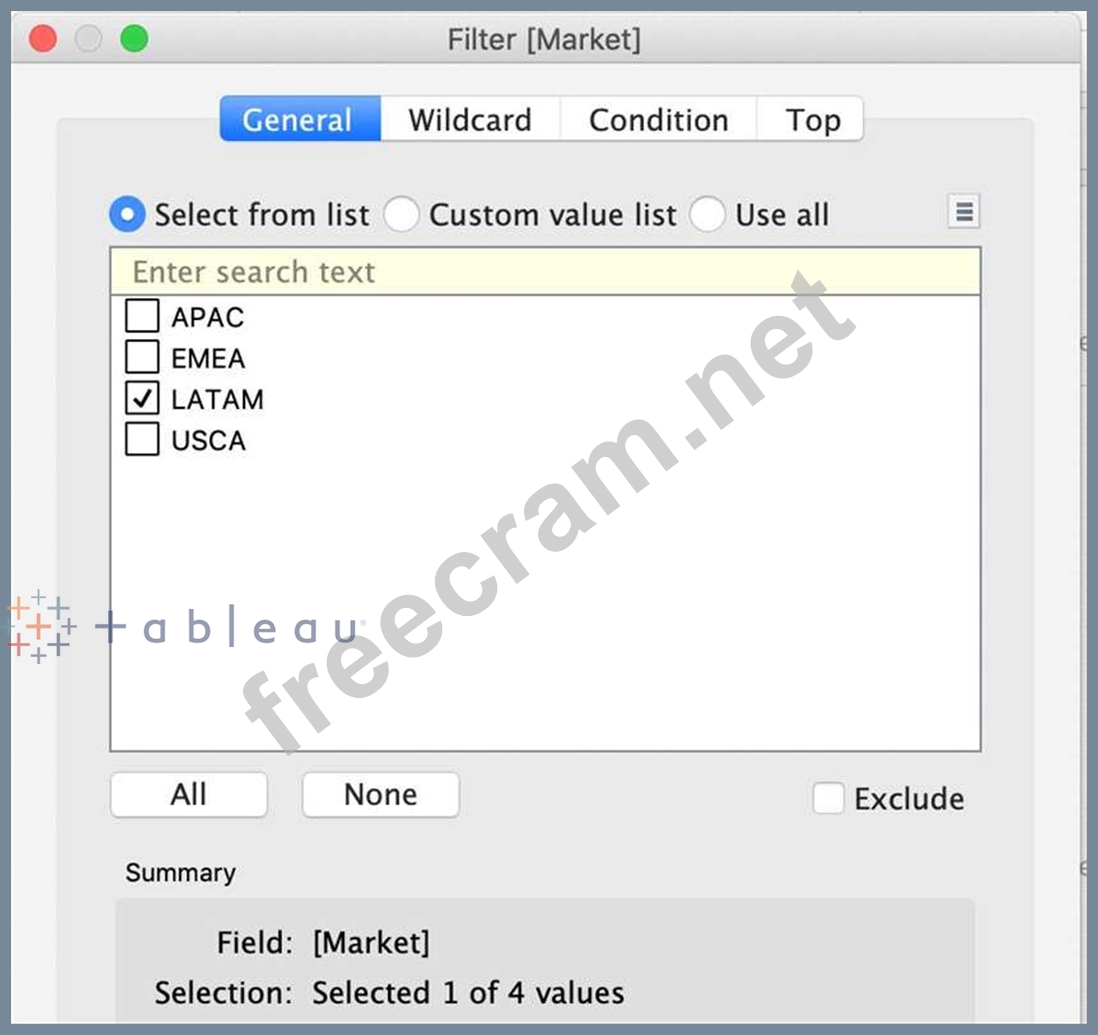Viewport: 1098px width, 1035px height.
Task: Click the green zoom window button
Action: (134, 39)
